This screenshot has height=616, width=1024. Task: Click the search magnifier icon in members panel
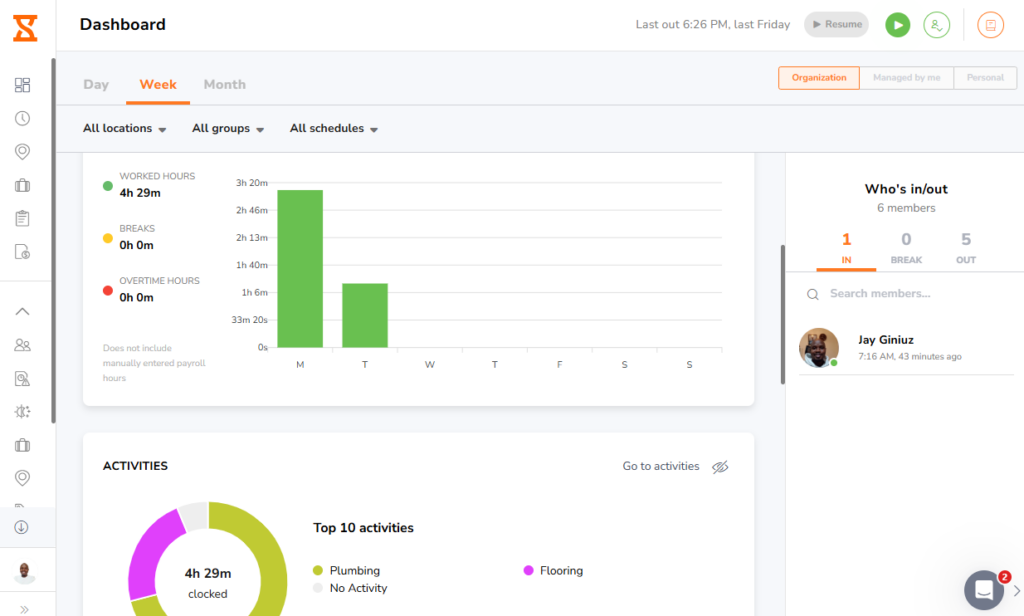[x=812, y=295]
